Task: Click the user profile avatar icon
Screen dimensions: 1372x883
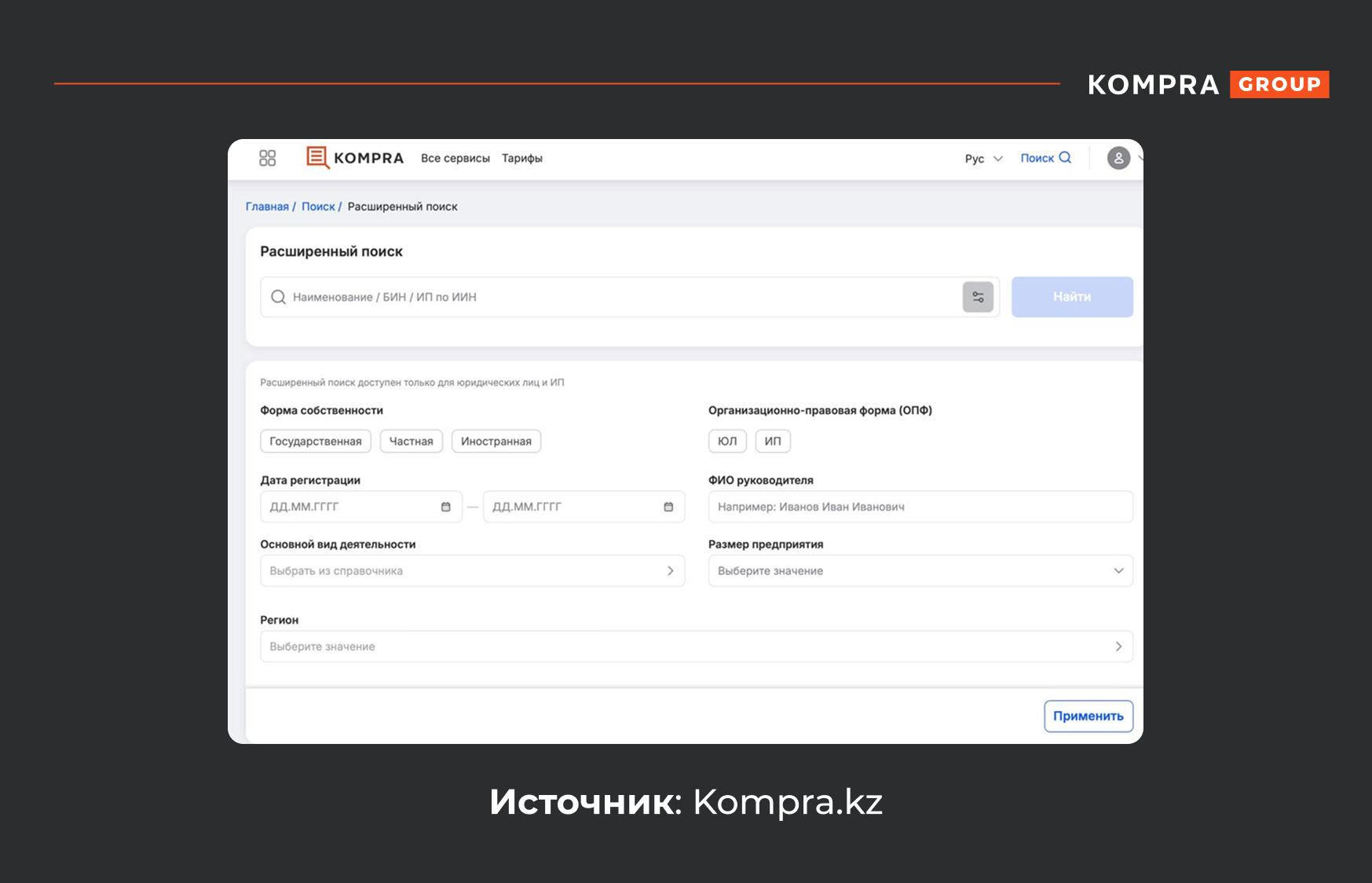Action: (1118, 158)
